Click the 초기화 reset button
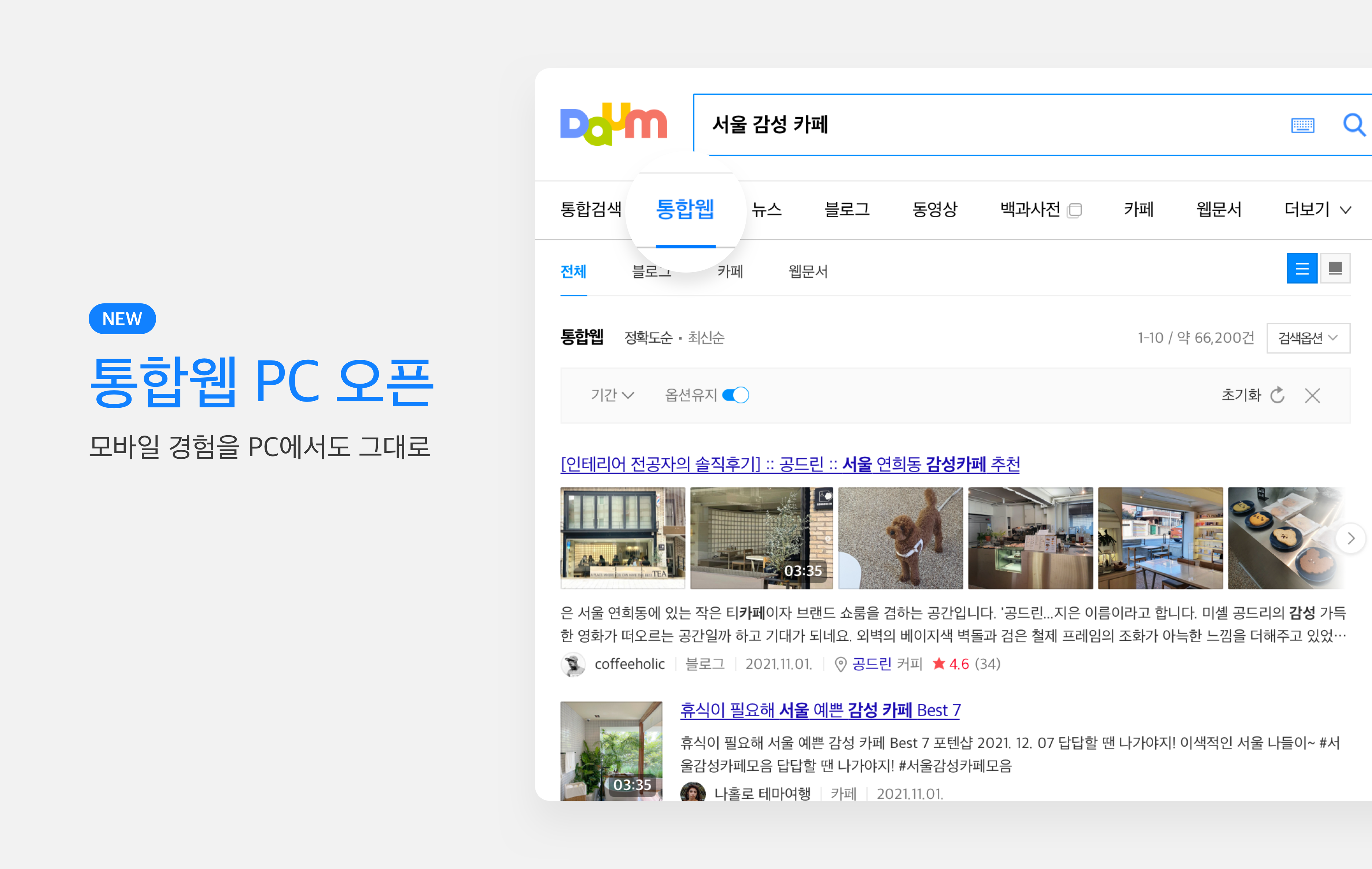The image size is (1372, 869). pyautogui.click(x=1253, y=395)
